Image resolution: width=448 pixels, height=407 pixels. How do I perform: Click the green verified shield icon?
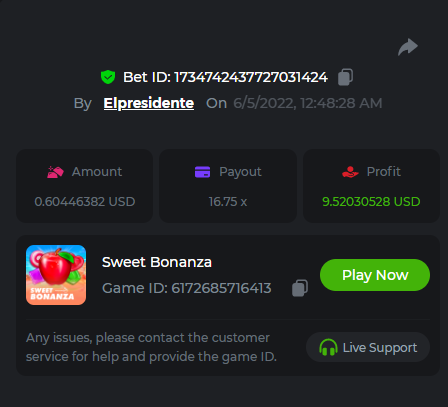click(108, 77)
